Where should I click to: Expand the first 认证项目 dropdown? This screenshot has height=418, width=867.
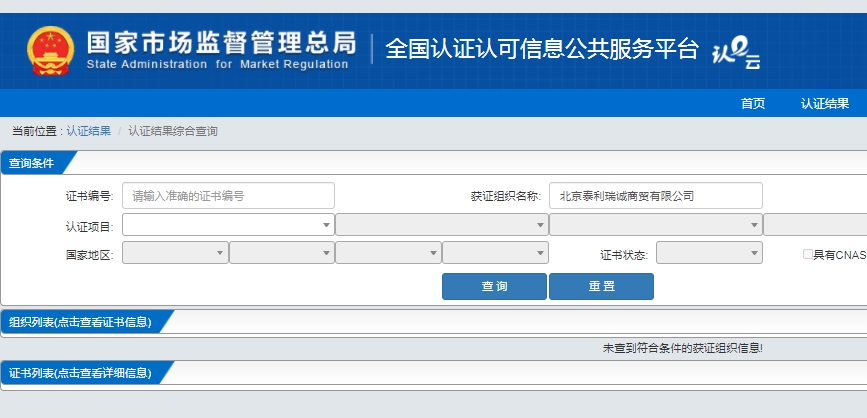(228, 224)
